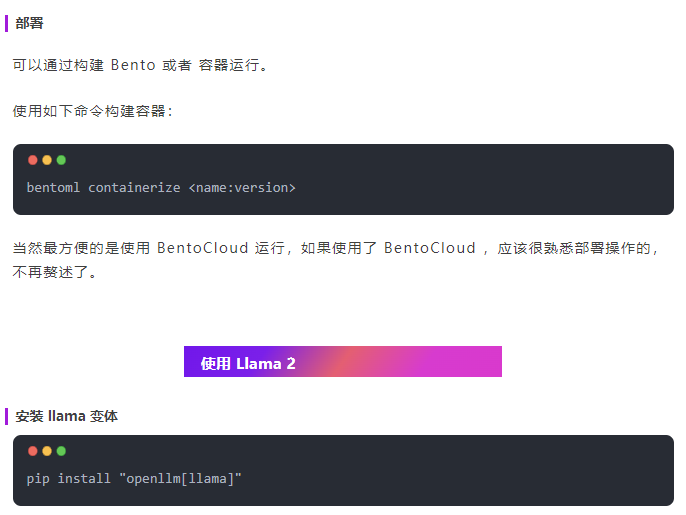Click green dot in pip install code block

[x=61, y=451]
